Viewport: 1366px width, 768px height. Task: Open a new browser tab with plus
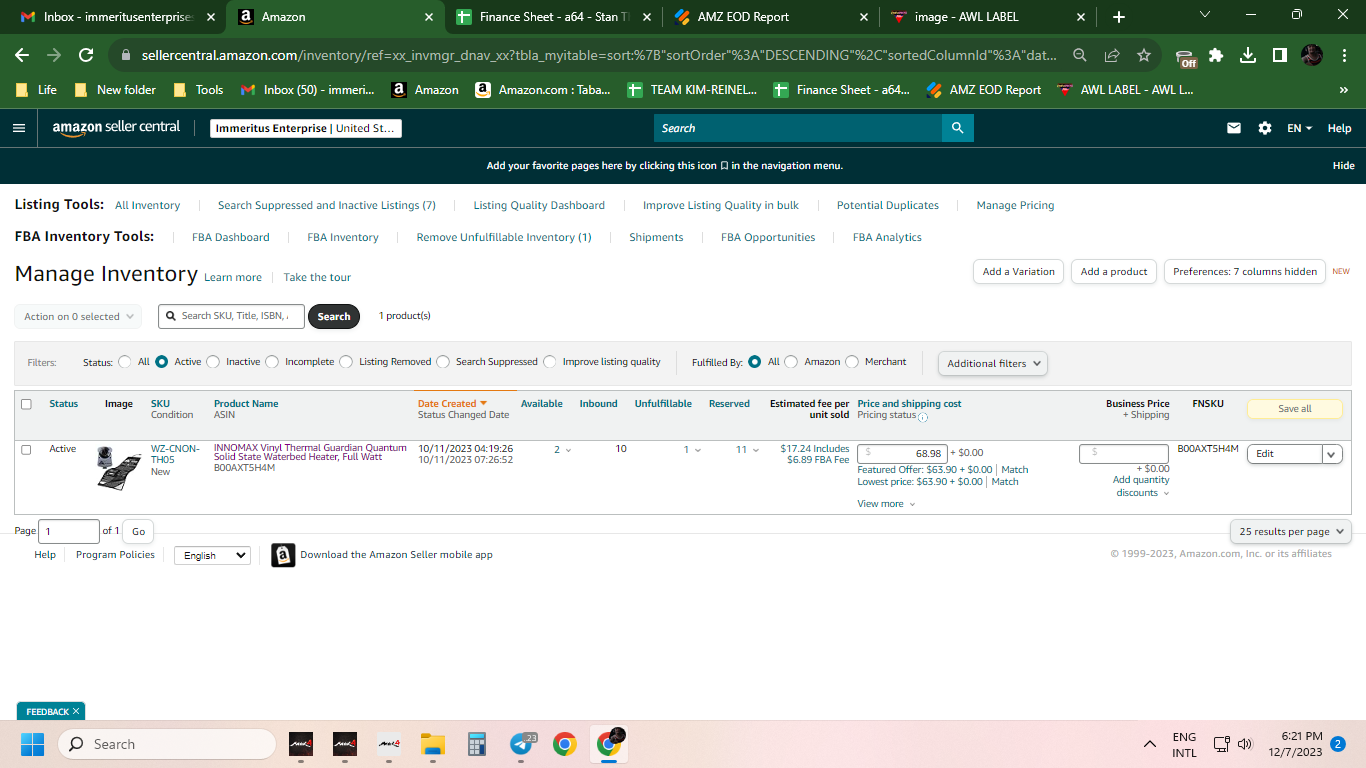1119,17
